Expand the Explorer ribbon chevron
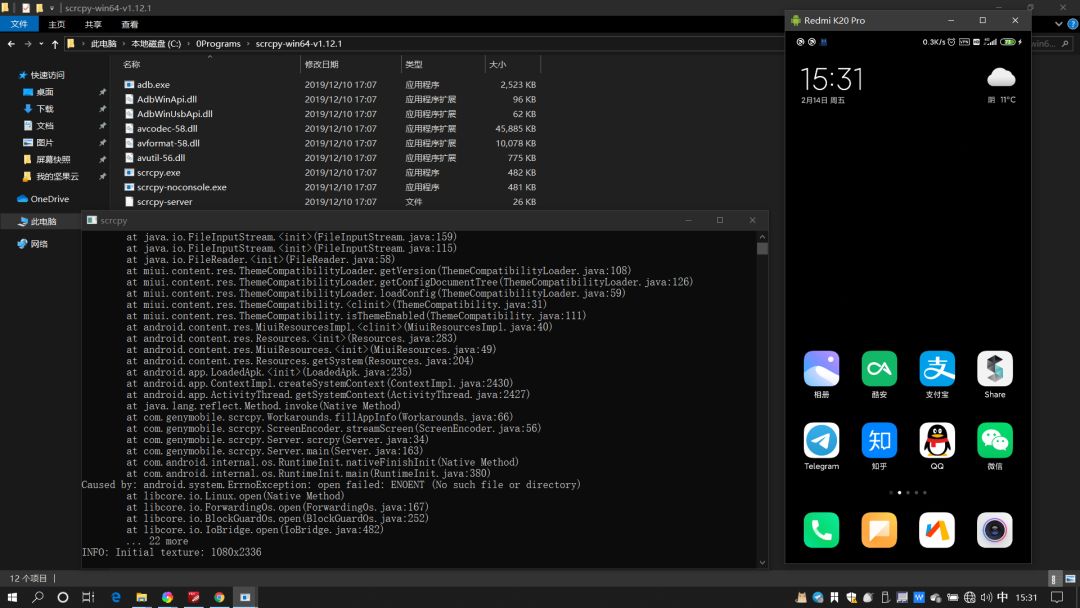1080x608 pixels. 1059,24
